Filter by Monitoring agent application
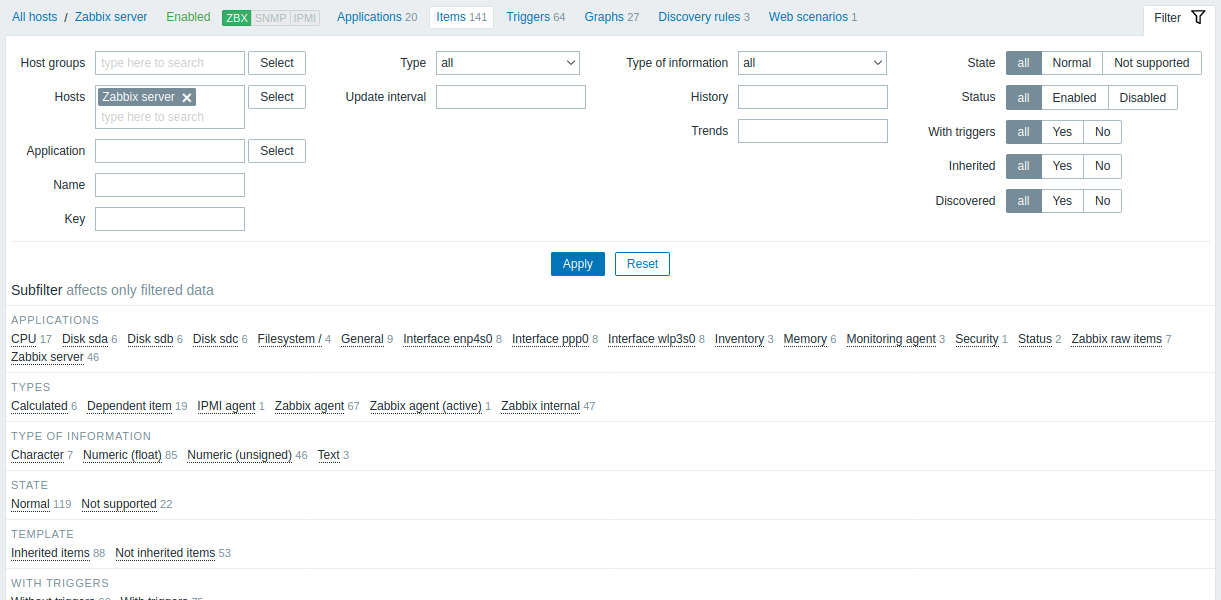1221x600 pixels. coord(891,339)
